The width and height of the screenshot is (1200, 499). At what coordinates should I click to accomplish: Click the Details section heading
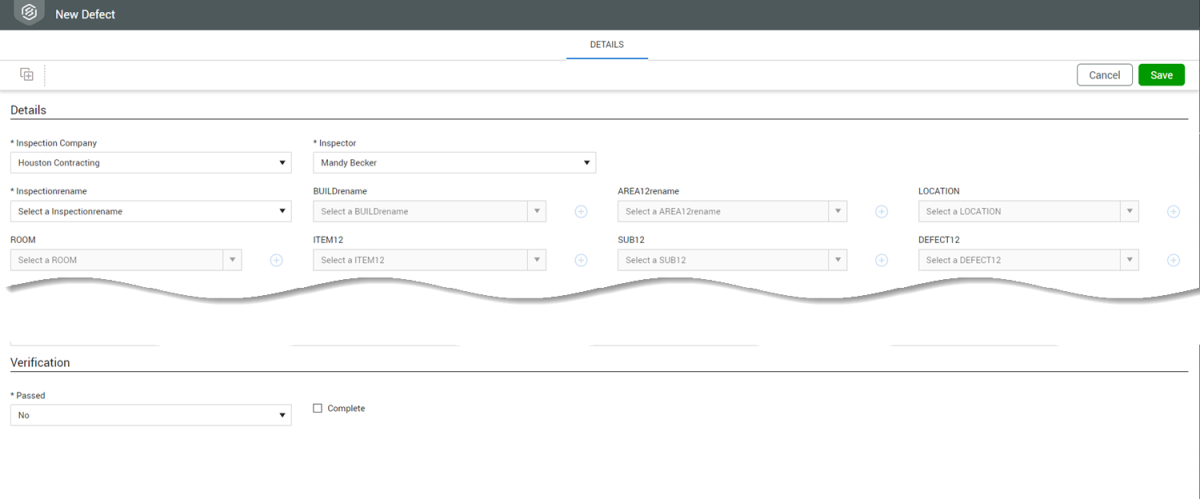pyautogui.click(x=28, y=110)
